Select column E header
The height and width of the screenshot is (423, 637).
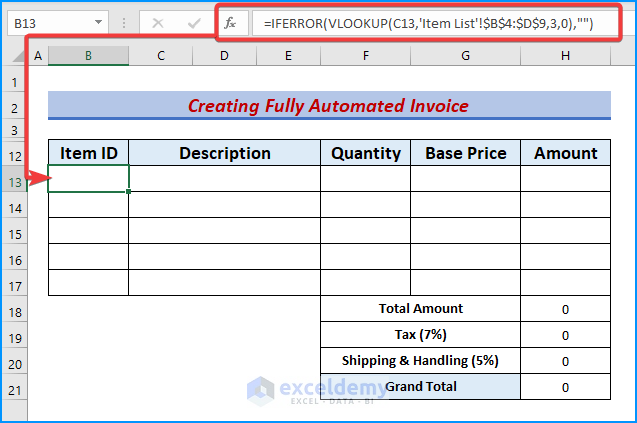click(x=288, y=56)
